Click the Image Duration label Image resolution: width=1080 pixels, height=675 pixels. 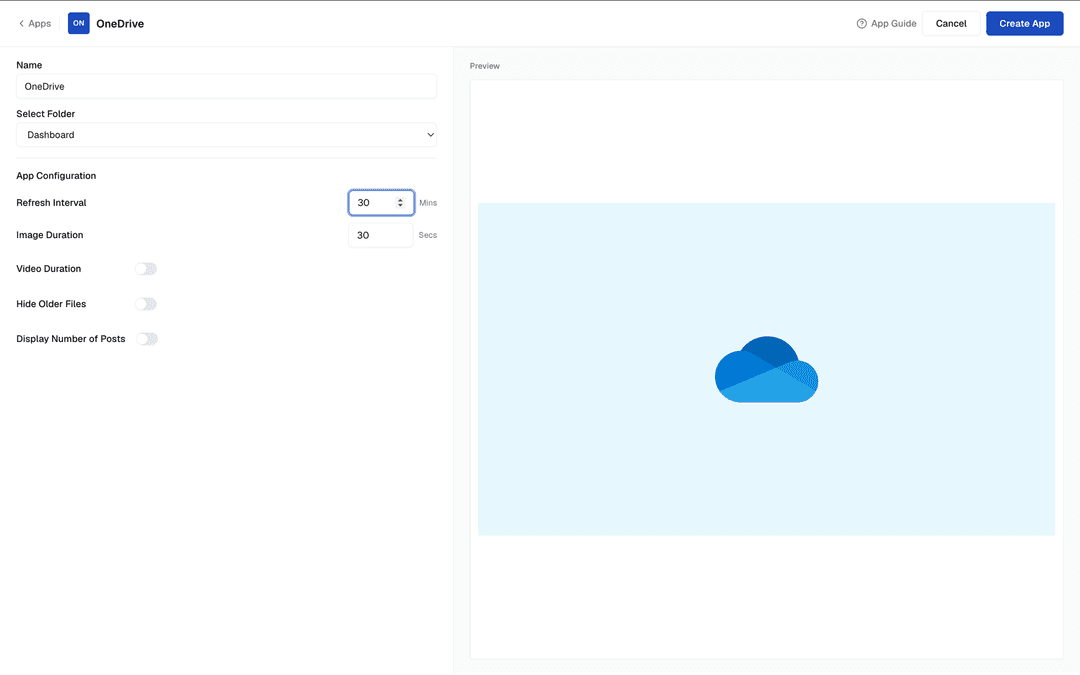click(50, 235)
